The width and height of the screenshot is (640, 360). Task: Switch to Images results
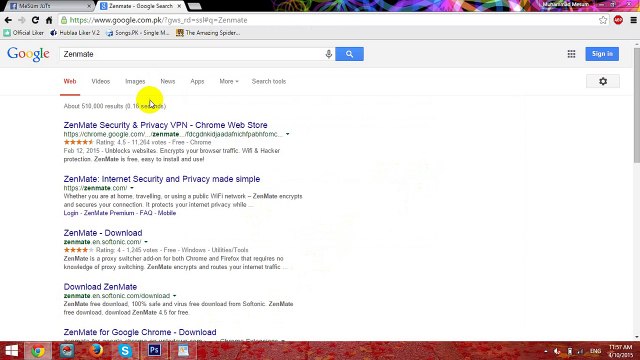(135, 81)
